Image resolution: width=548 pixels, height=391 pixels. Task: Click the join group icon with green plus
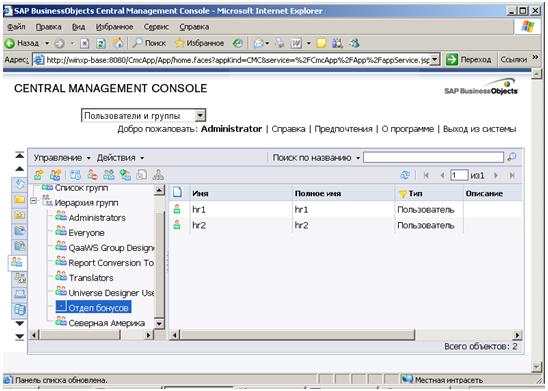click(x=125, y=175)
